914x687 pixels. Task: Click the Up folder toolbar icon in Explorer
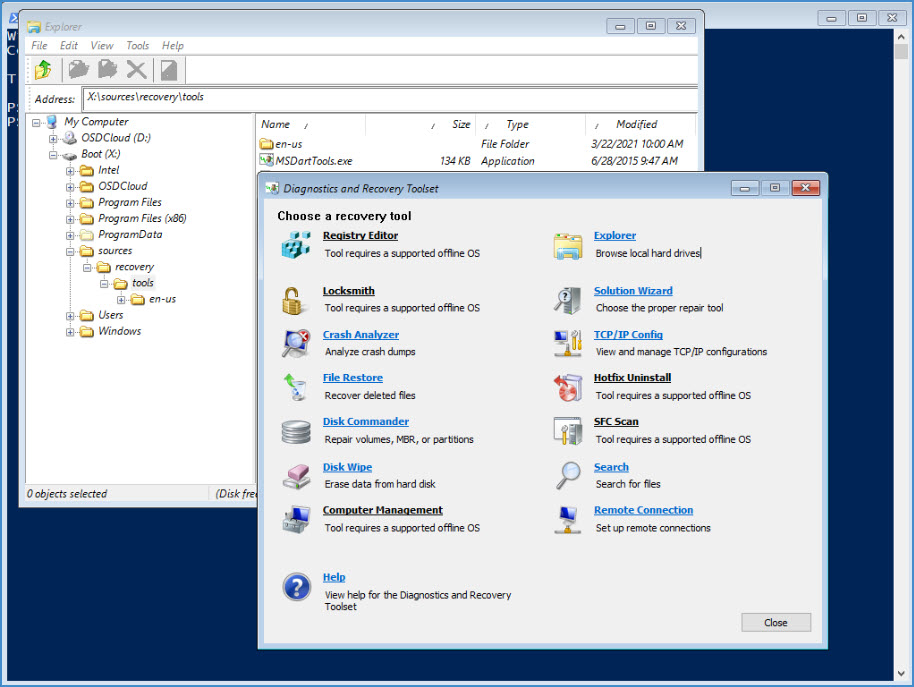pyautogui.click(x=43, y=70)
